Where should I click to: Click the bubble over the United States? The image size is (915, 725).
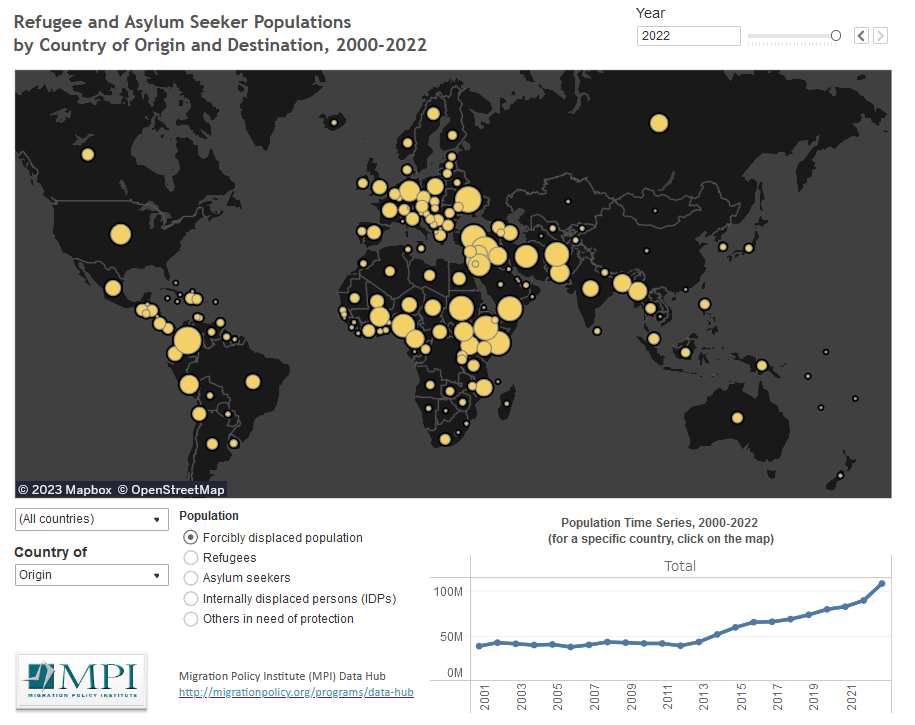tap(119, 234)
